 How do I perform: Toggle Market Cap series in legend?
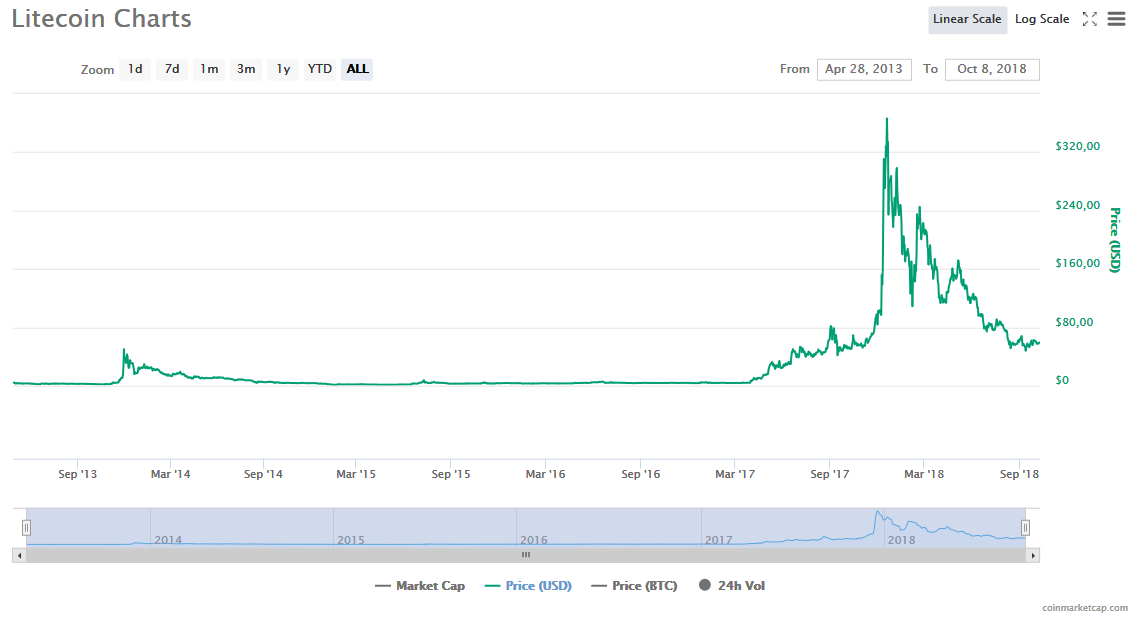pos(420,586)
